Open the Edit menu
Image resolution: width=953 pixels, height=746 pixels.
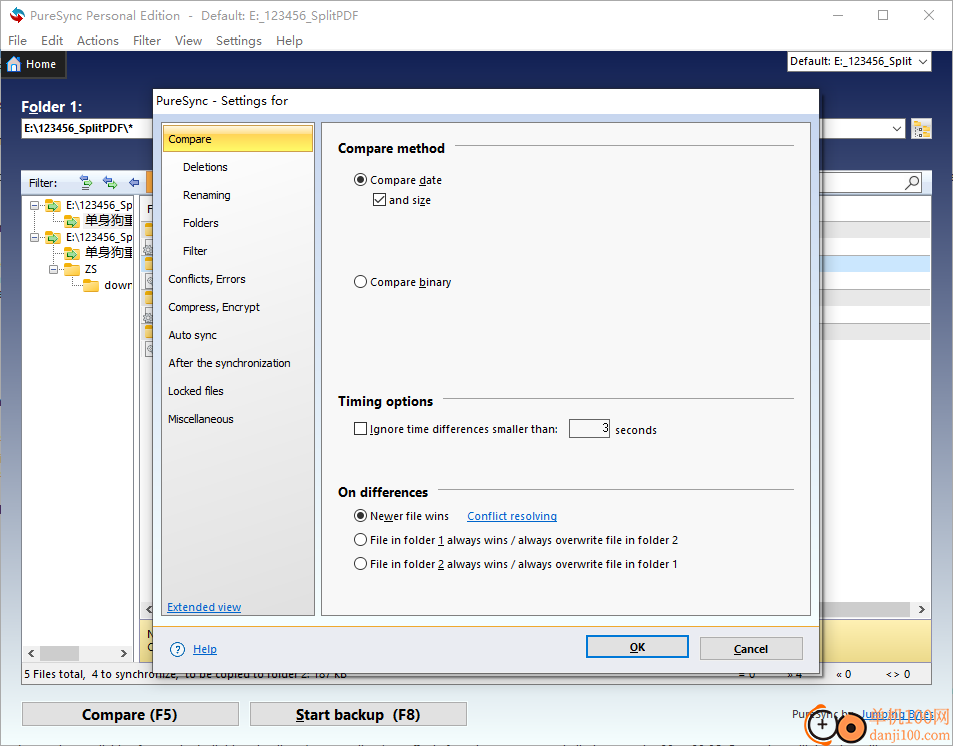52,41
